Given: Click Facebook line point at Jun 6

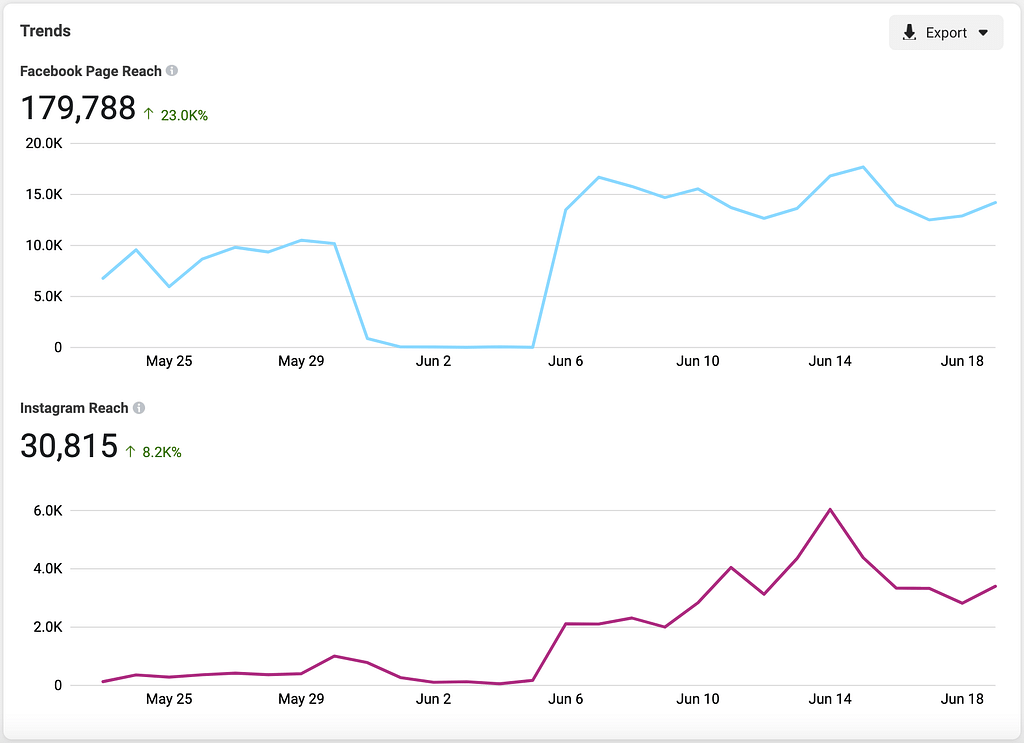Looking at the screenshot, I should point(566,210).
